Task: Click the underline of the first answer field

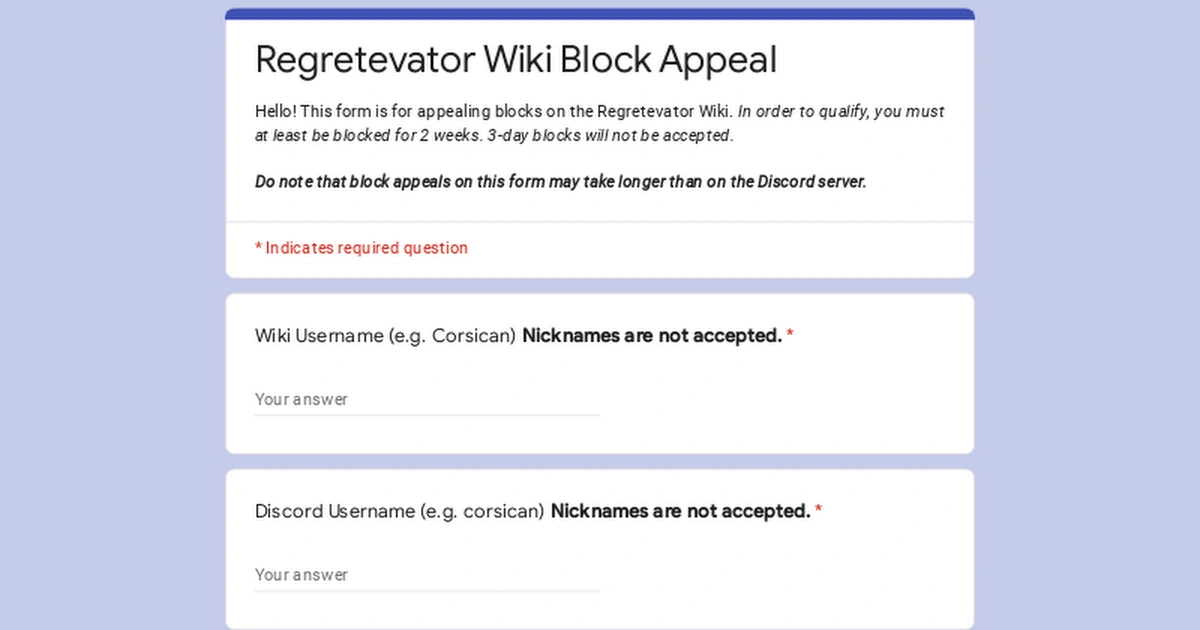Action: [427, 414]
